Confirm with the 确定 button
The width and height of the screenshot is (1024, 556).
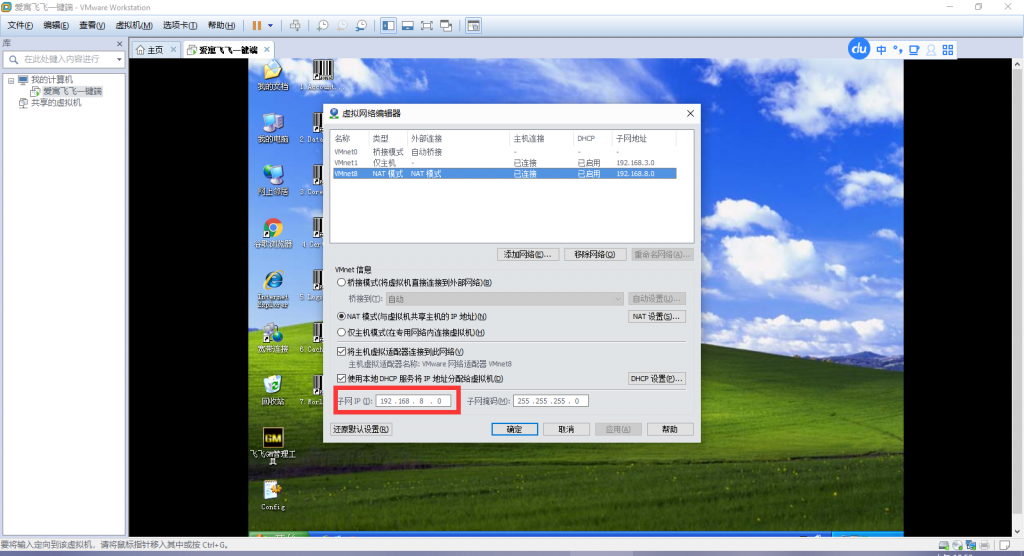515,429
